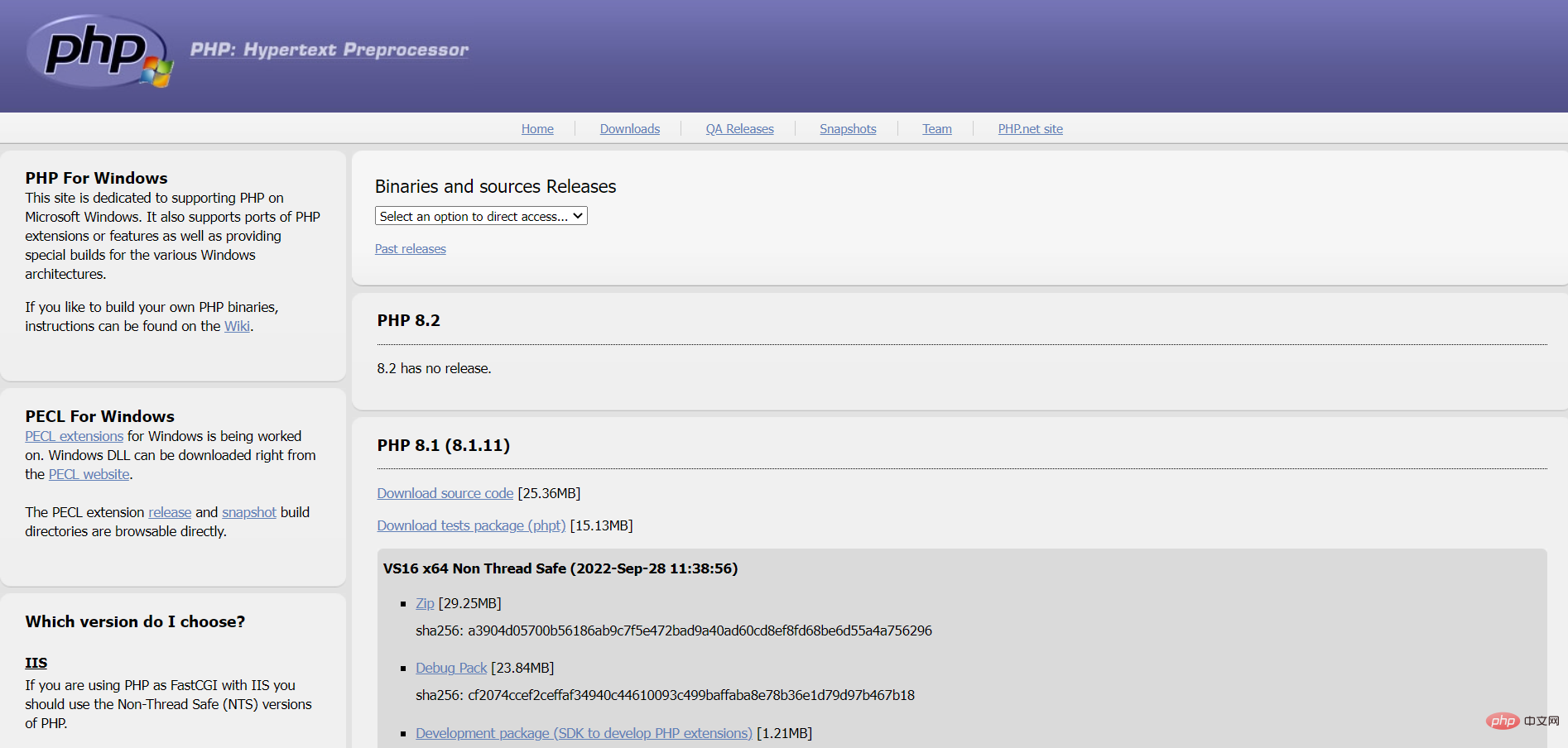Browse the PECL snapshot directory link
The width and height of the screenshot is (1568, 748).
(248, 512)
